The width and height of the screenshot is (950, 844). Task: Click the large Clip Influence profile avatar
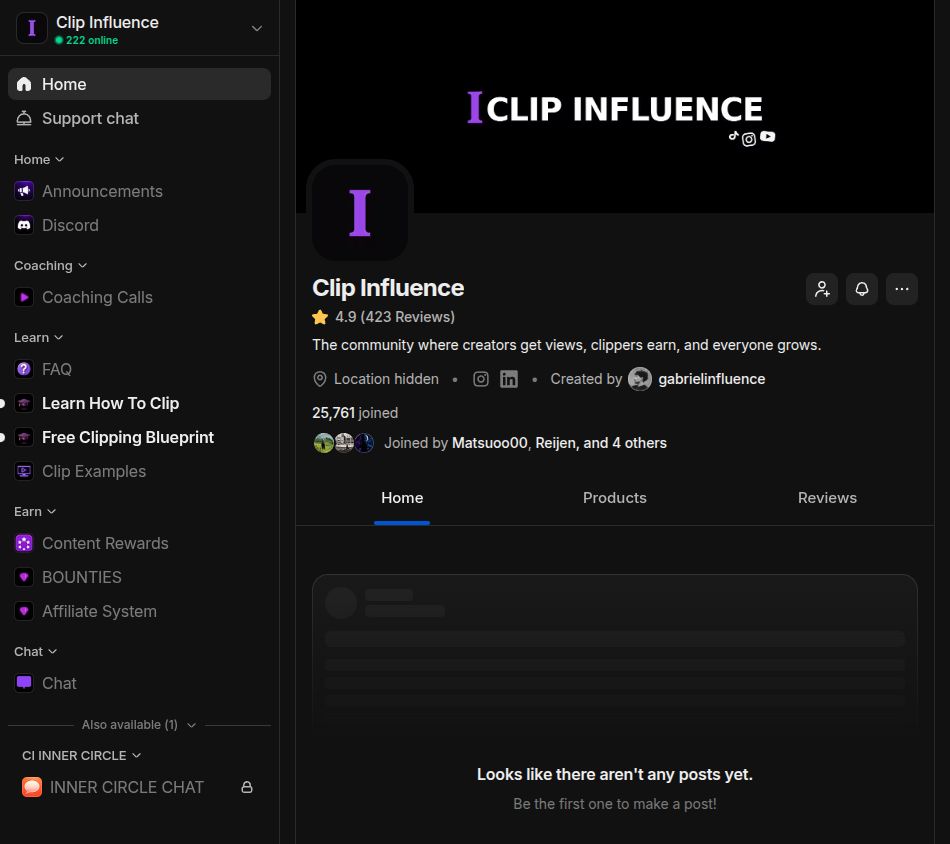(x=360, y=213)
